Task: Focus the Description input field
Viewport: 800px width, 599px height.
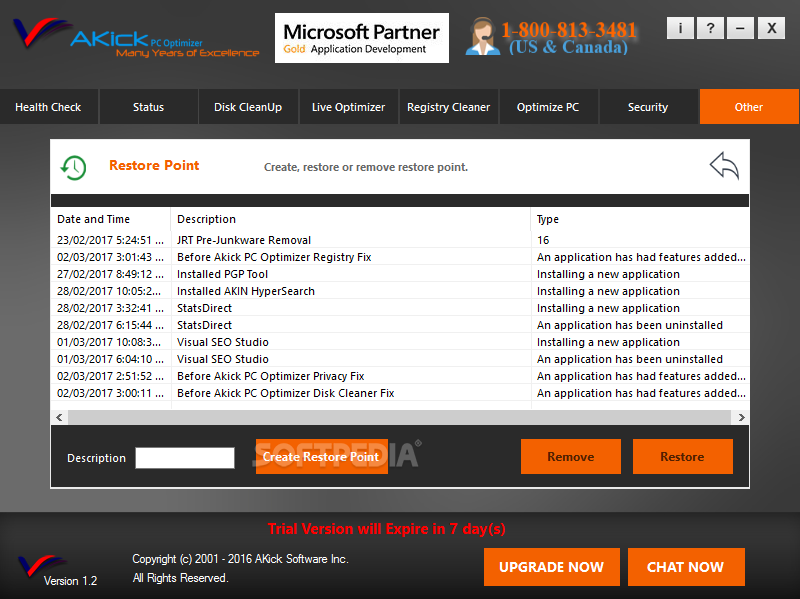Action: 185,458
